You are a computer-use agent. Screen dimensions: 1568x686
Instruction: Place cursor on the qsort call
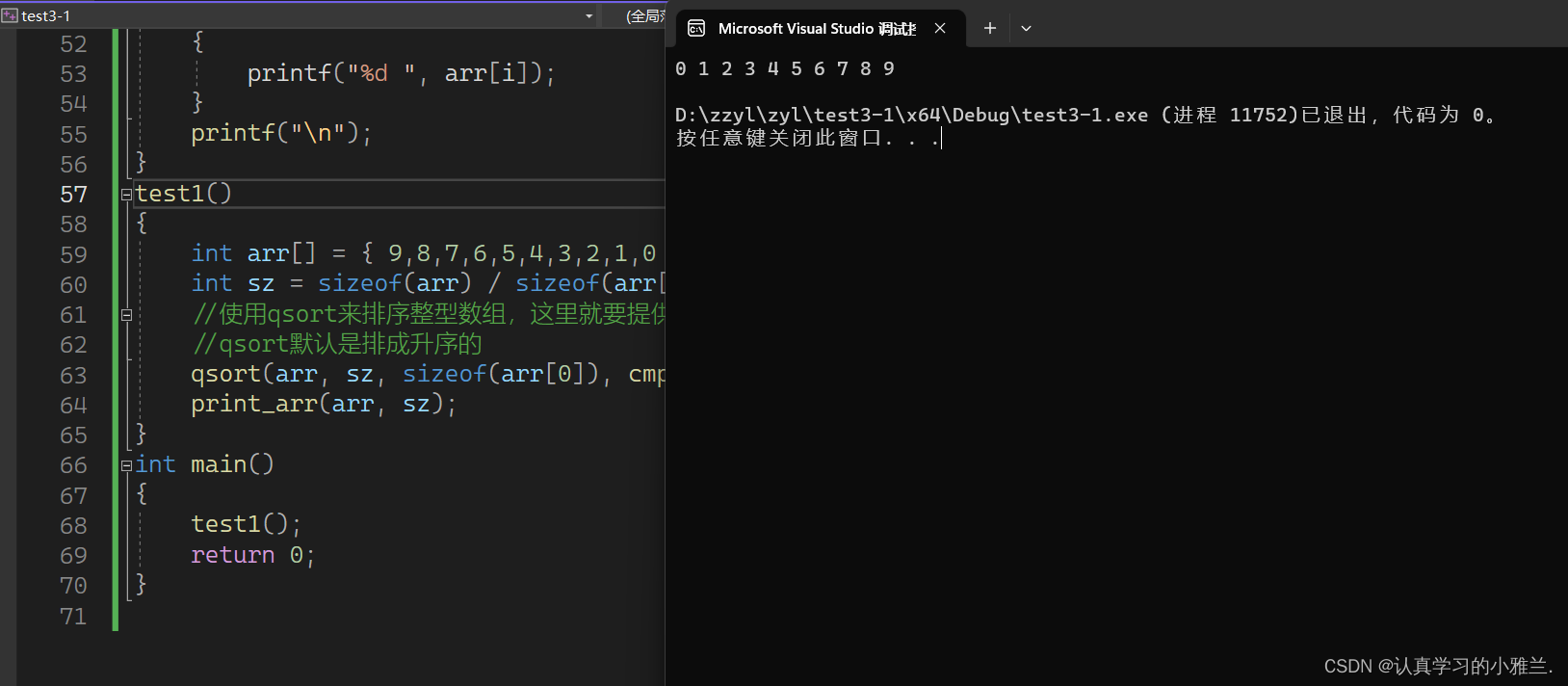pos(225,375)
